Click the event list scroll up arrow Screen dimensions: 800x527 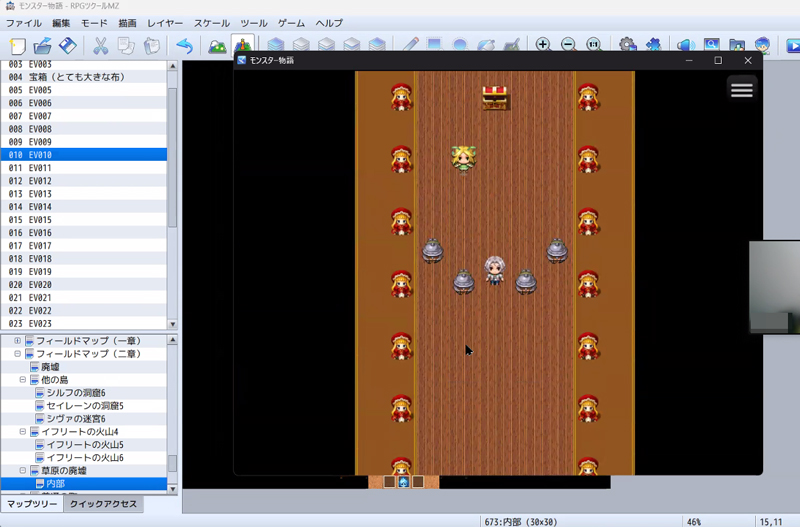point(172,66)
